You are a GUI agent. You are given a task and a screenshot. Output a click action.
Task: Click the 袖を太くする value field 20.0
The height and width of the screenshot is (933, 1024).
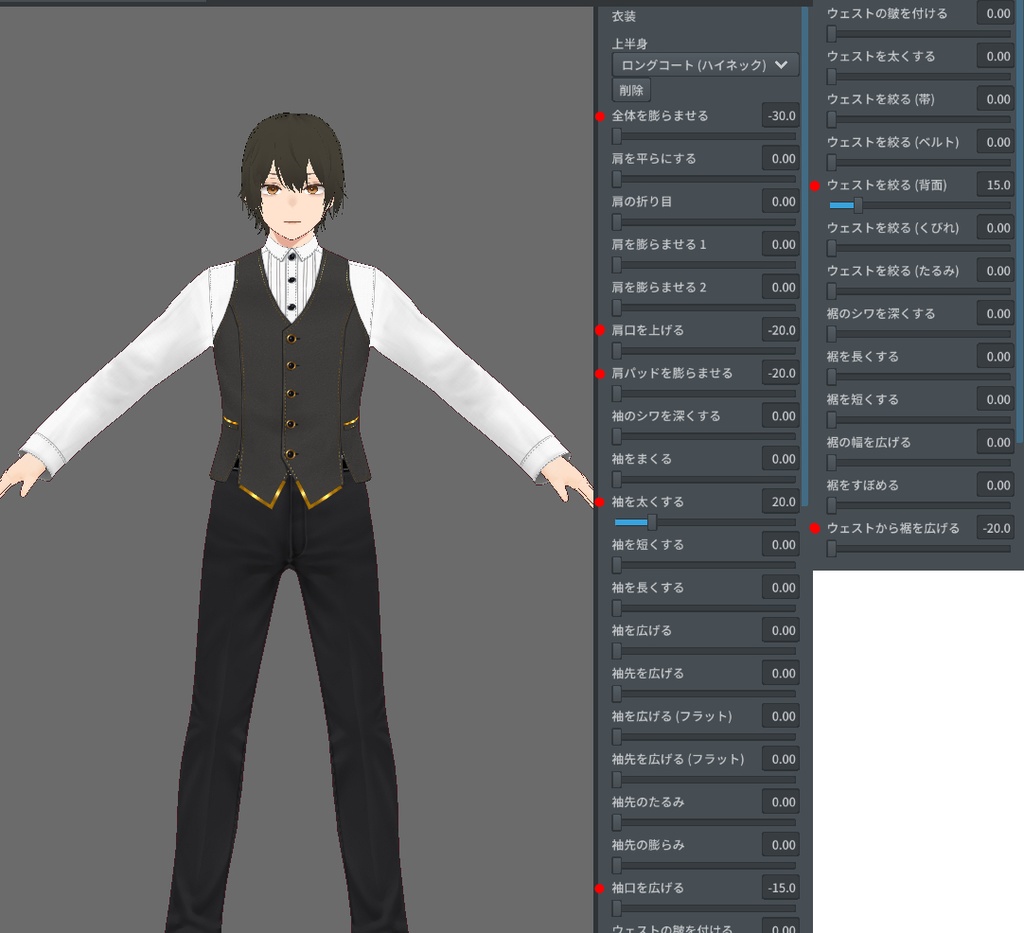(x=780, y=501)
